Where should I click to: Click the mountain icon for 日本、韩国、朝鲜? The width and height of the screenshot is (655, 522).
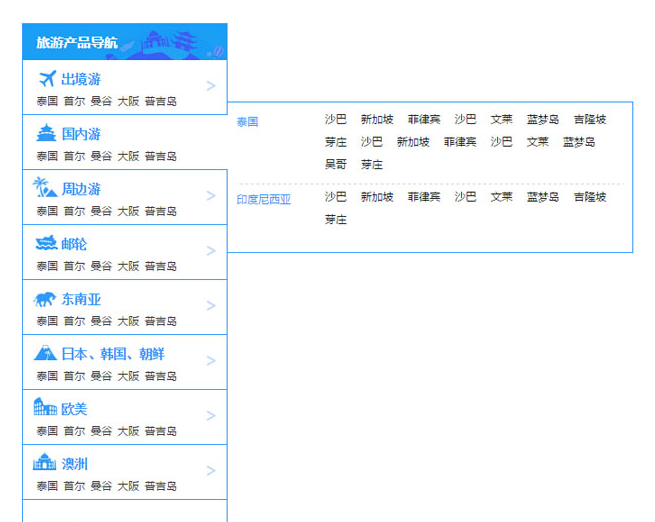click(45, 353)
